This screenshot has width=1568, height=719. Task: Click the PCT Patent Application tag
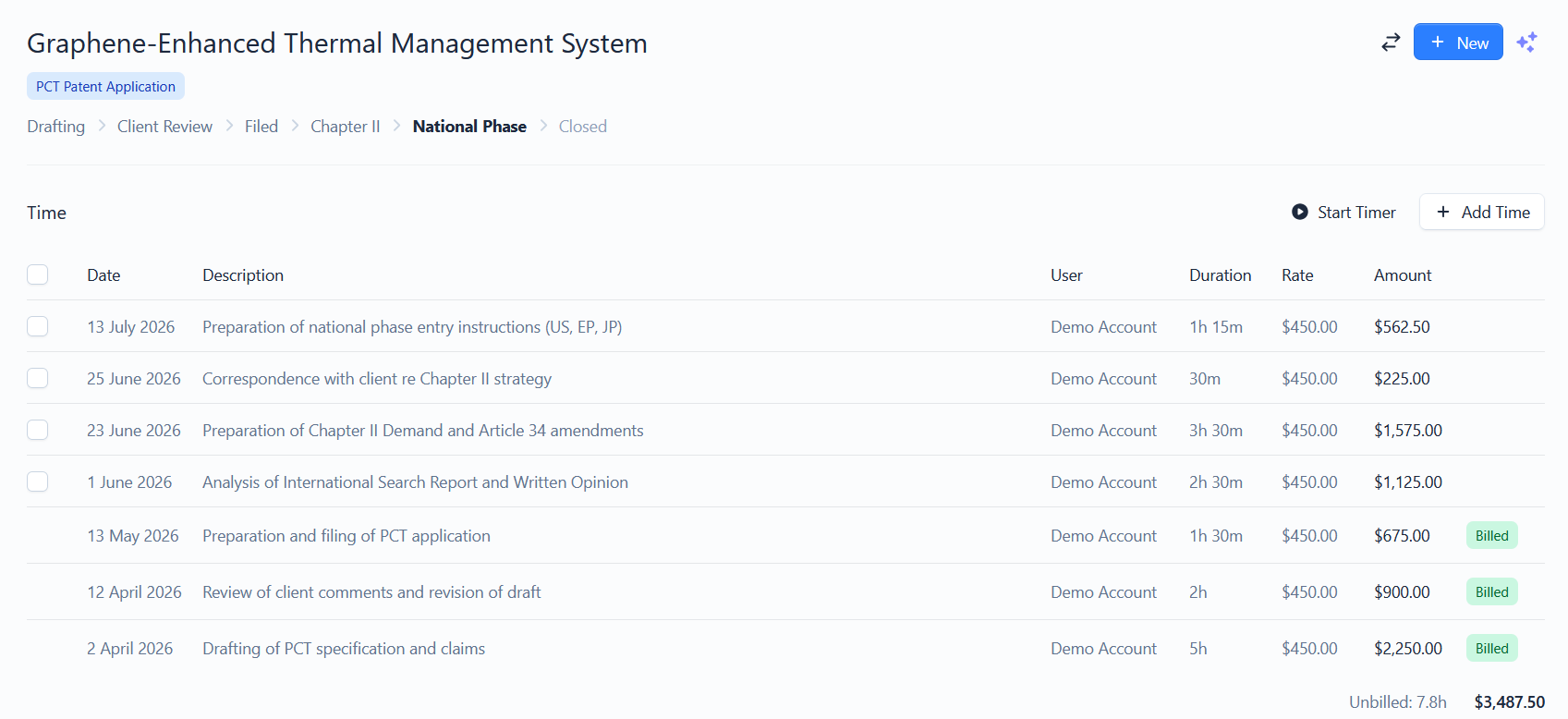(105, 86)
